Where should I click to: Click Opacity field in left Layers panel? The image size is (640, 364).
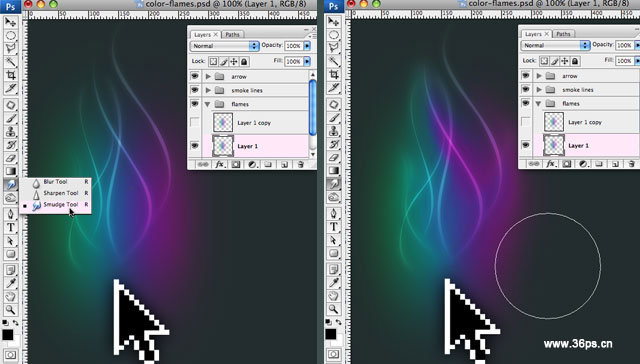tap(293, 46)
